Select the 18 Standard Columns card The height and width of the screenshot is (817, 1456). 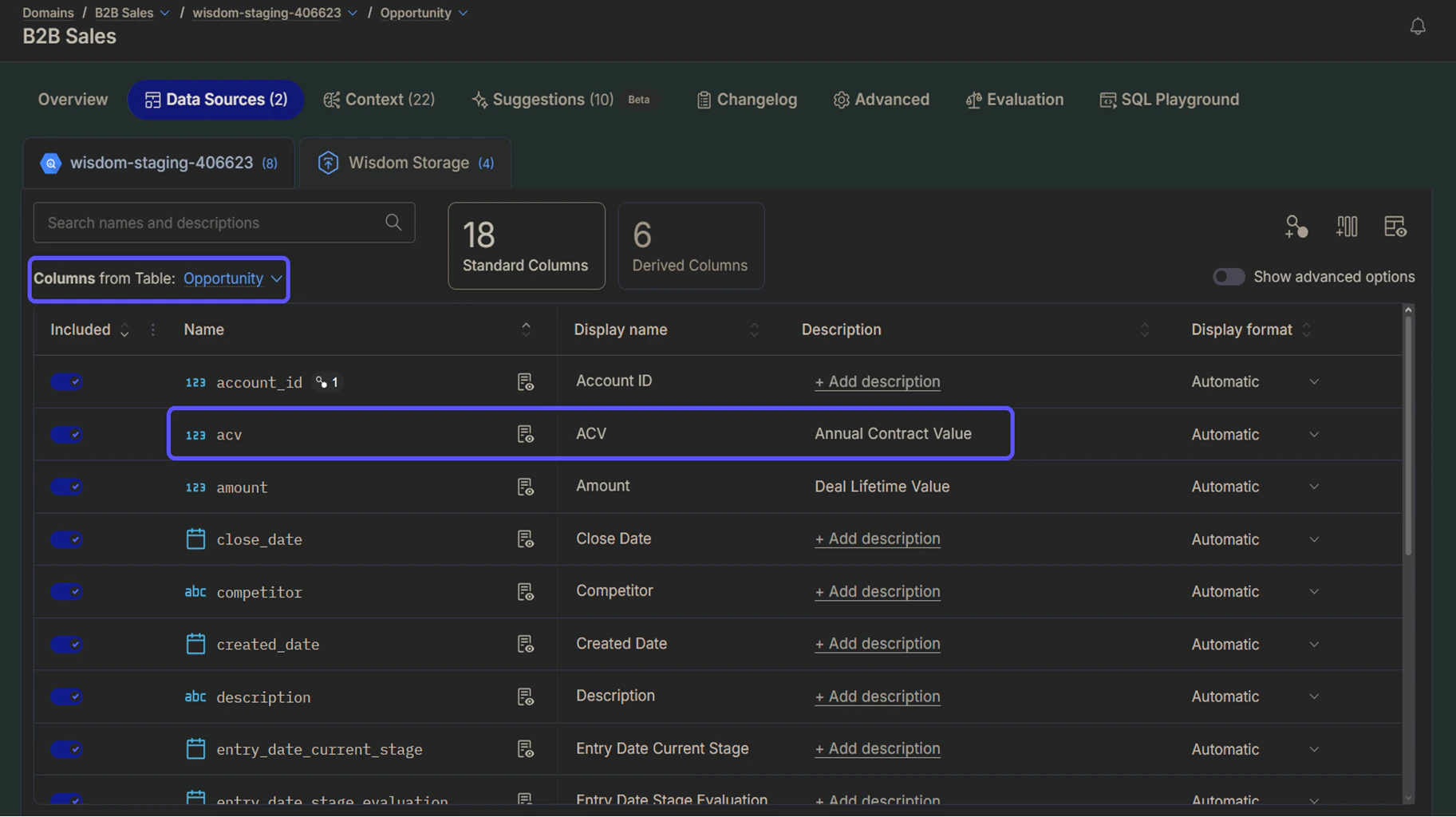527,246
